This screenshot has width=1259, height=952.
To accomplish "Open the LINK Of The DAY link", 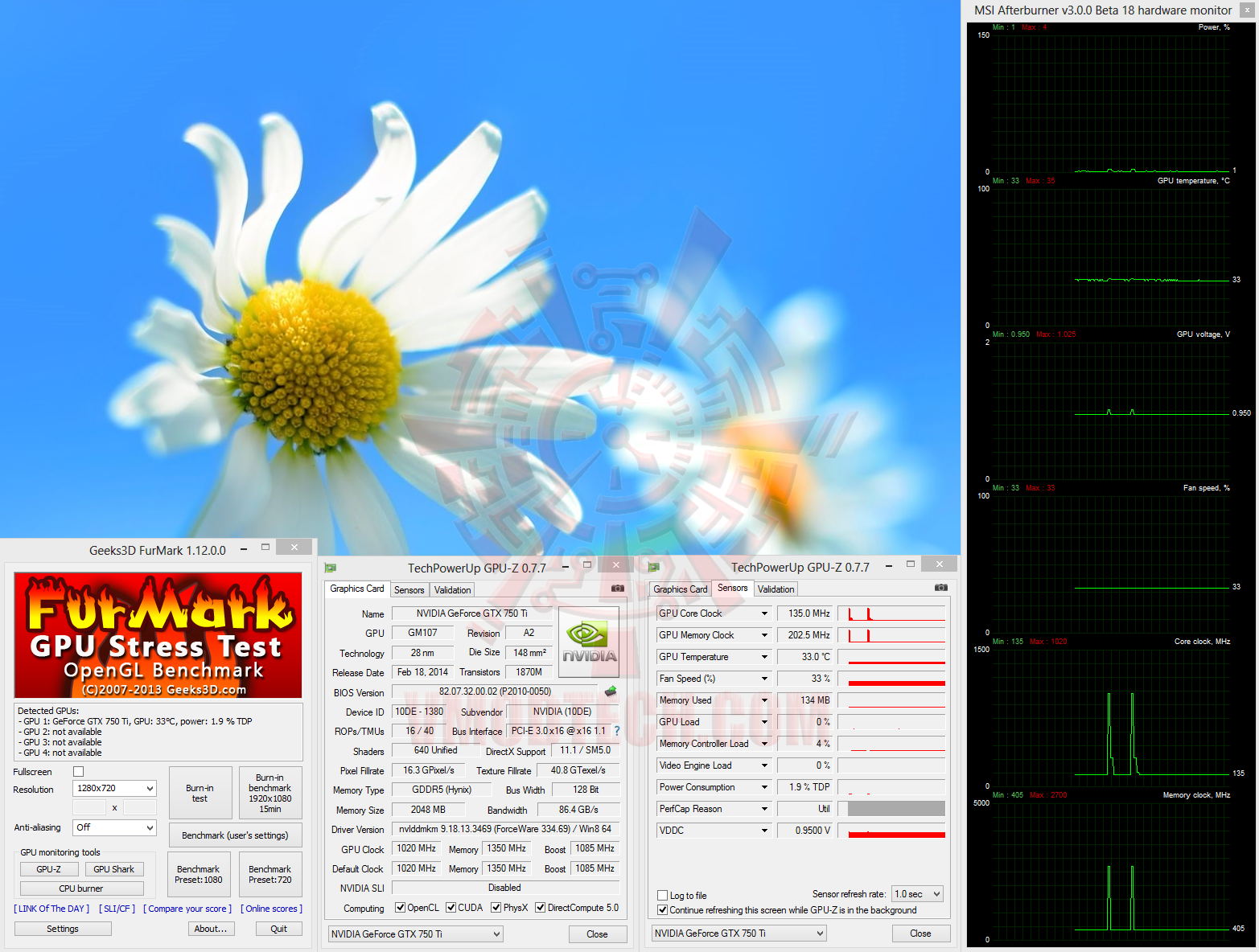I will (x=51, y=909).
